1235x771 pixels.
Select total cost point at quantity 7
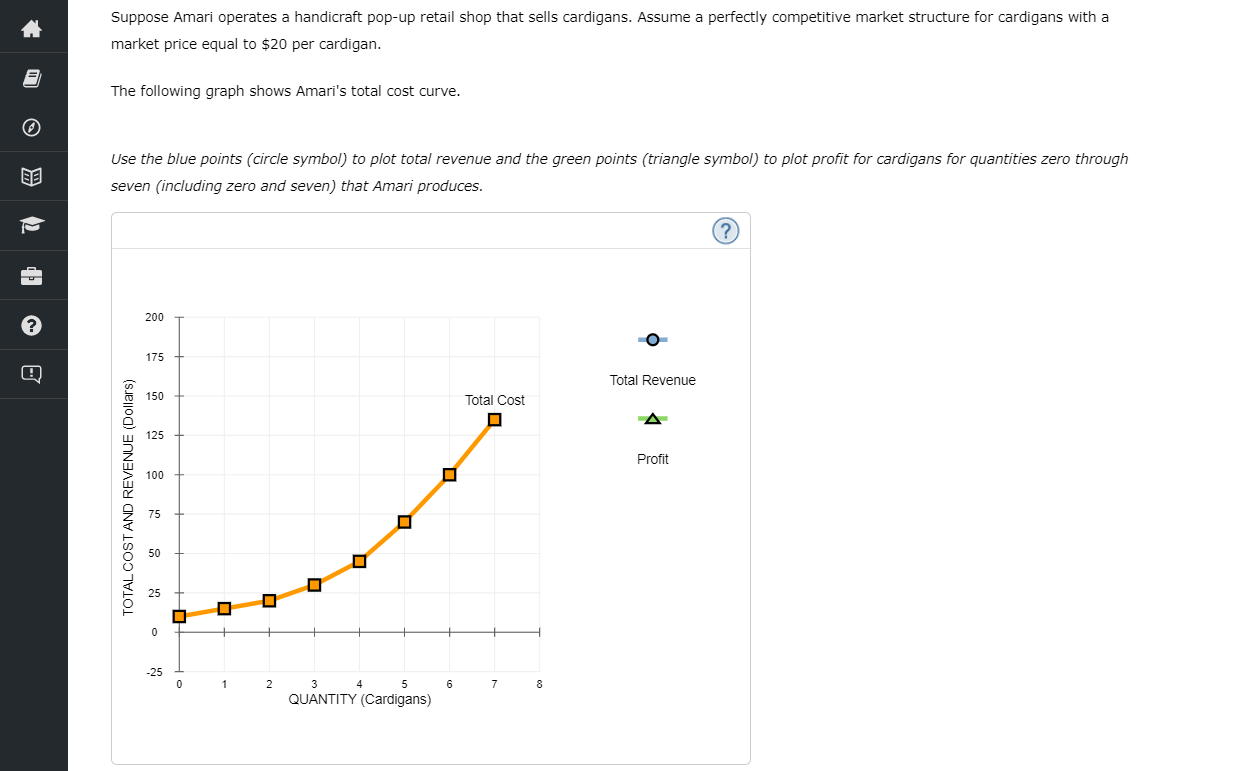point(494,419)
